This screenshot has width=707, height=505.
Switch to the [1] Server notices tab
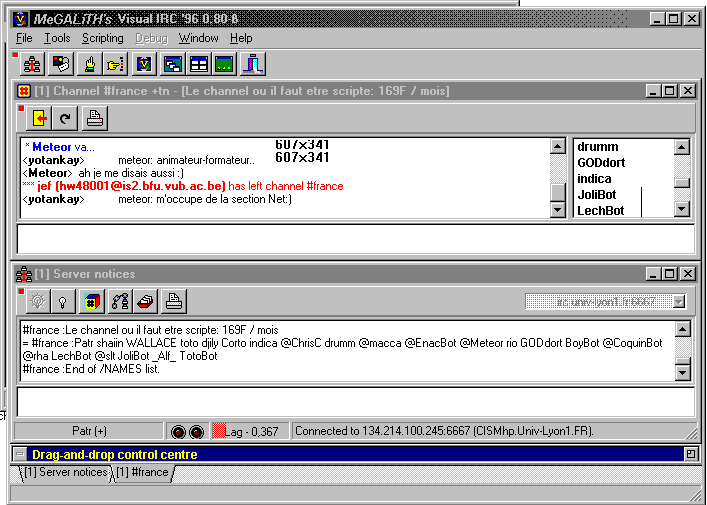(x=65, y=472)
